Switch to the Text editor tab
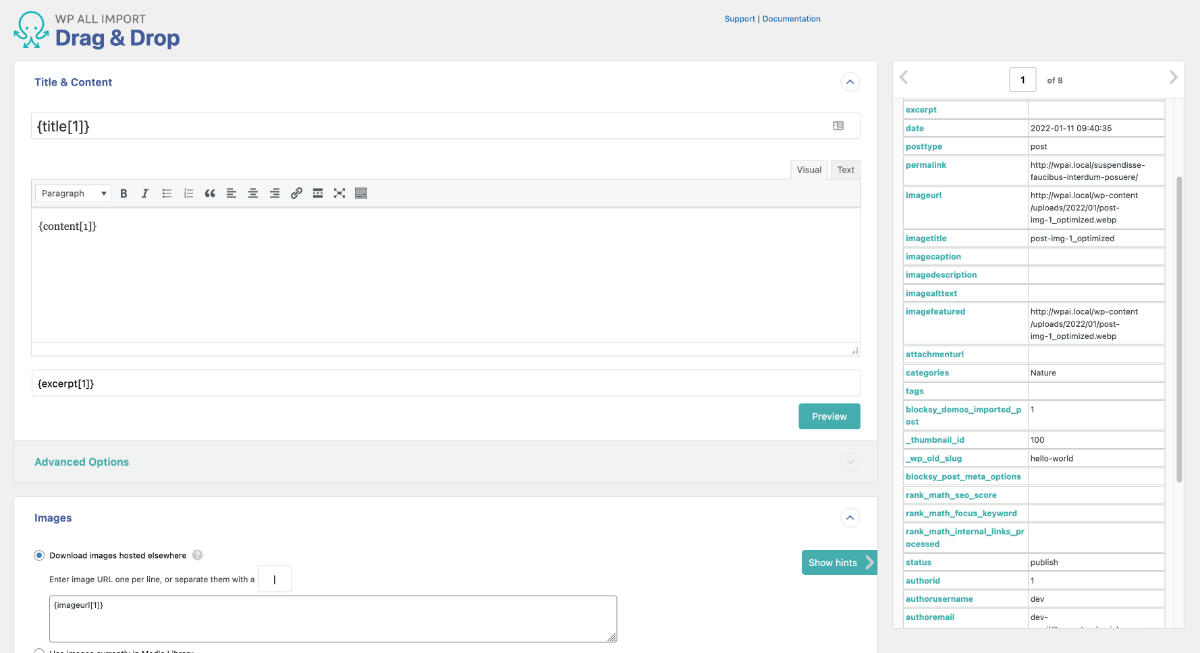Screen dimensions: 1200x653 [x=846, y=170]
